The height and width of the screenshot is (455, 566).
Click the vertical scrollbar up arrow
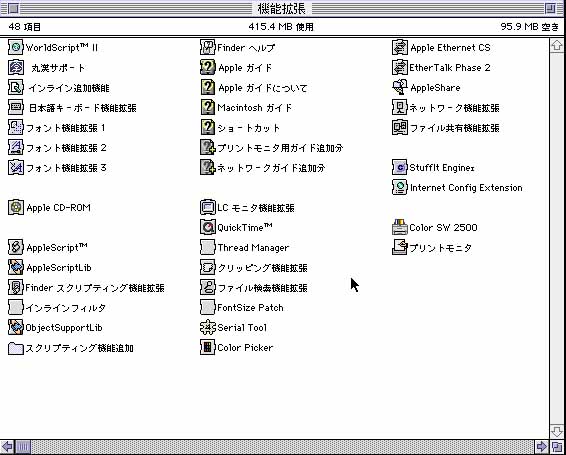click(557, 46)
